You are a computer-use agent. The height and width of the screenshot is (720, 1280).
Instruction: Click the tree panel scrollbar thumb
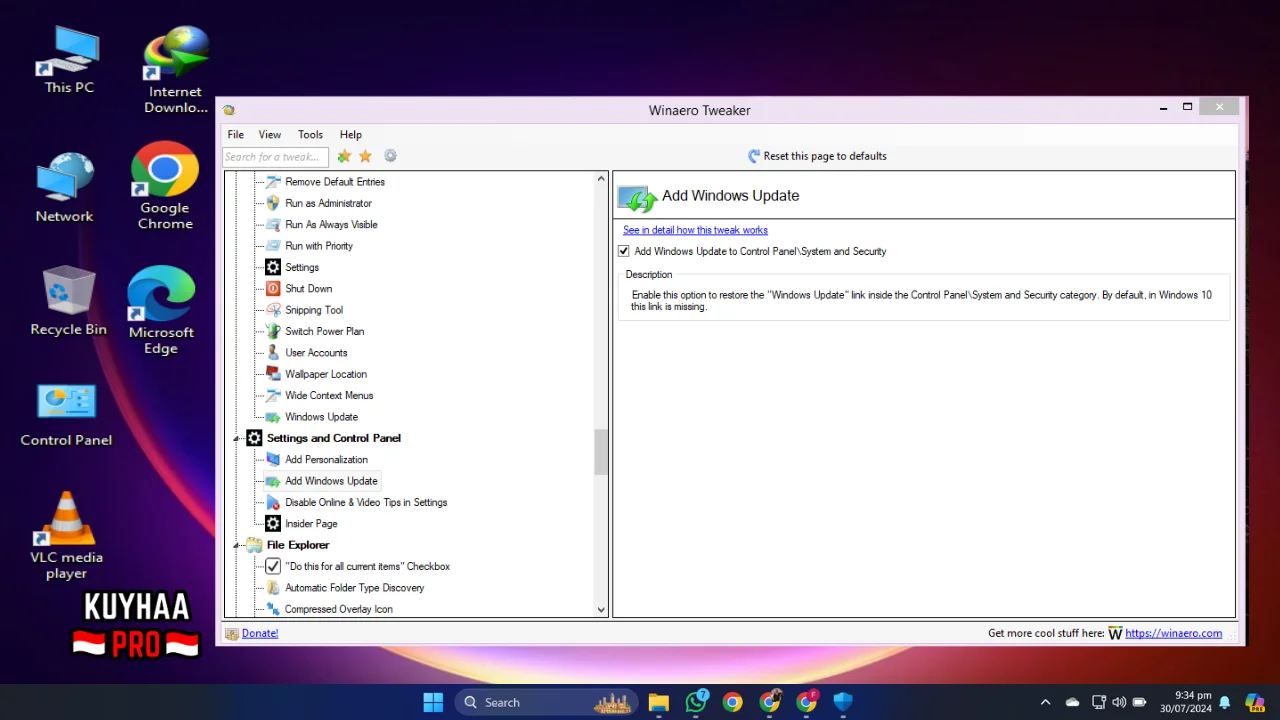(x=601, y=452)
